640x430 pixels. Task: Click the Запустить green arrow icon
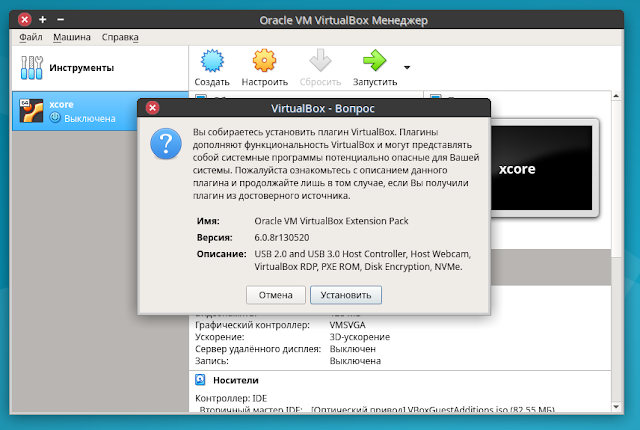374,61
